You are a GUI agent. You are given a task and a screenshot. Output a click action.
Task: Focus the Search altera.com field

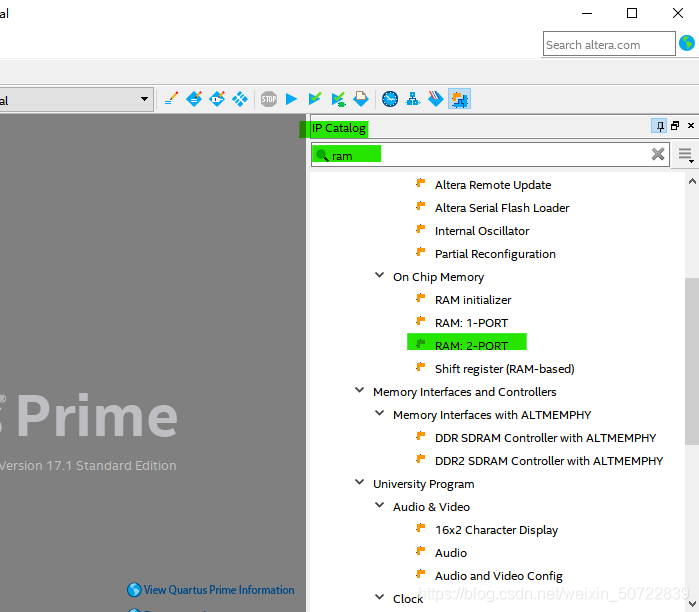[x=609, y=44]
